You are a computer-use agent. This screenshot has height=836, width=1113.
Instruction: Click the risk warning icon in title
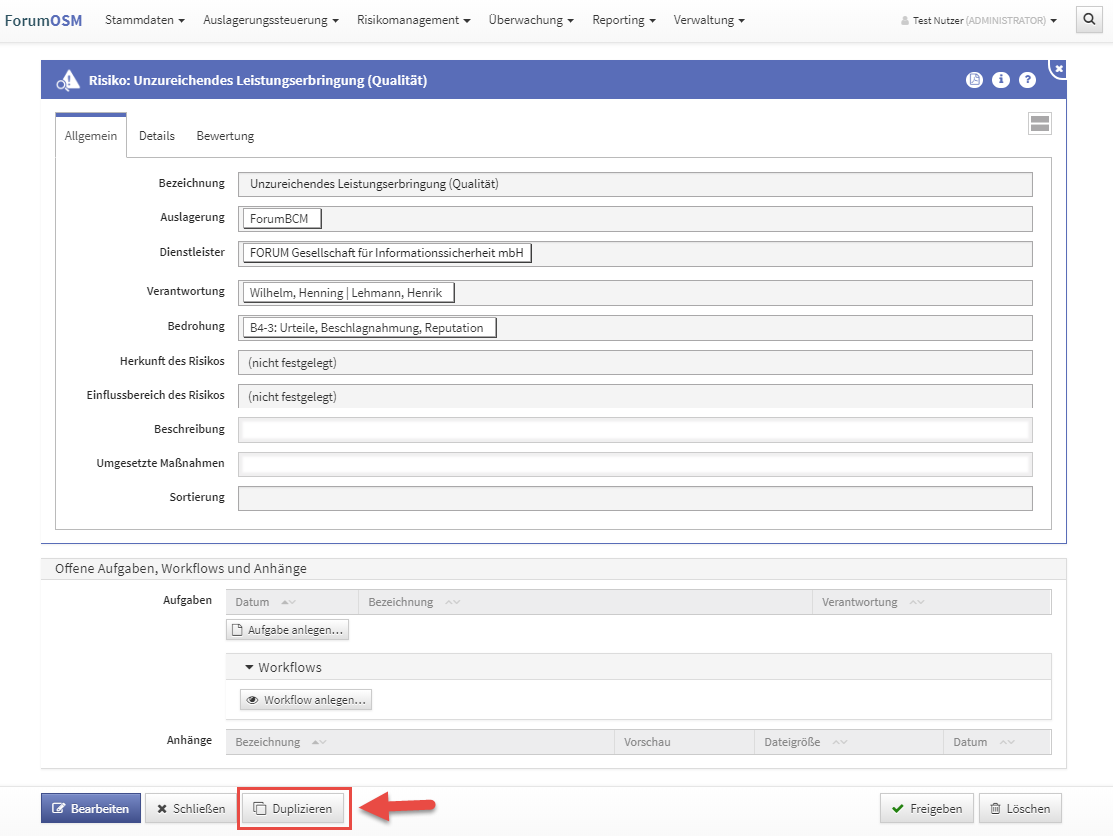click(68, 80)
